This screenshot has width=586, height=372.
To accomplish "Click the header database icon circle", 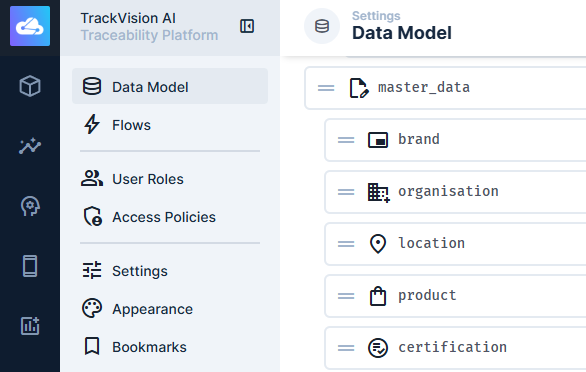I will (x=322, y=26).
